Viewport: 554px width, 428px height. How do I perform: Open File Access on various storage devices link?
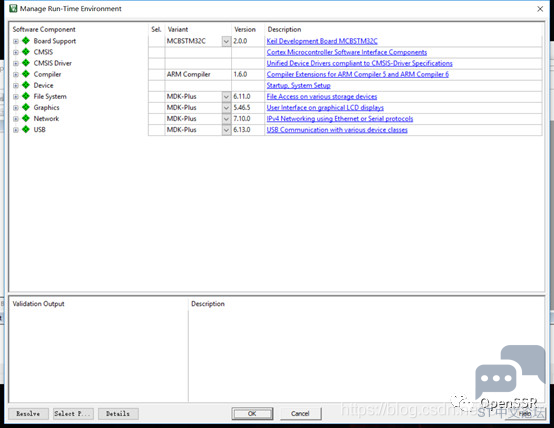[x=322, y=96]
